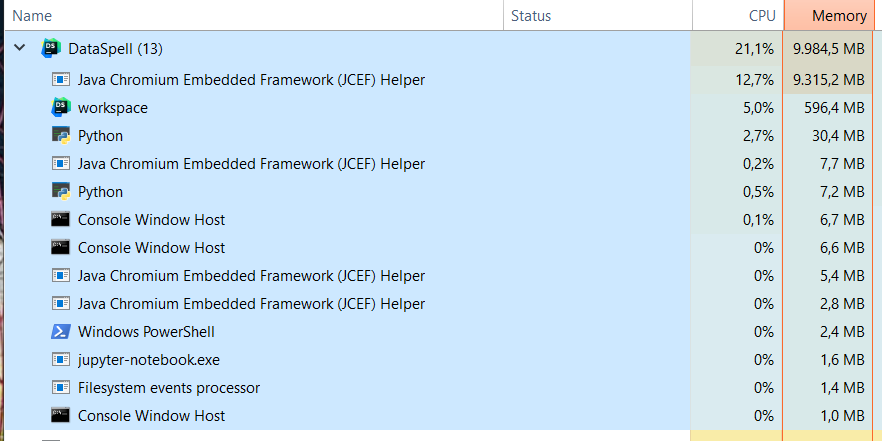Screen dimensions: 882x441
Task: Click the Python icon using 7,2 MB
Action: (x=60, y=191)
